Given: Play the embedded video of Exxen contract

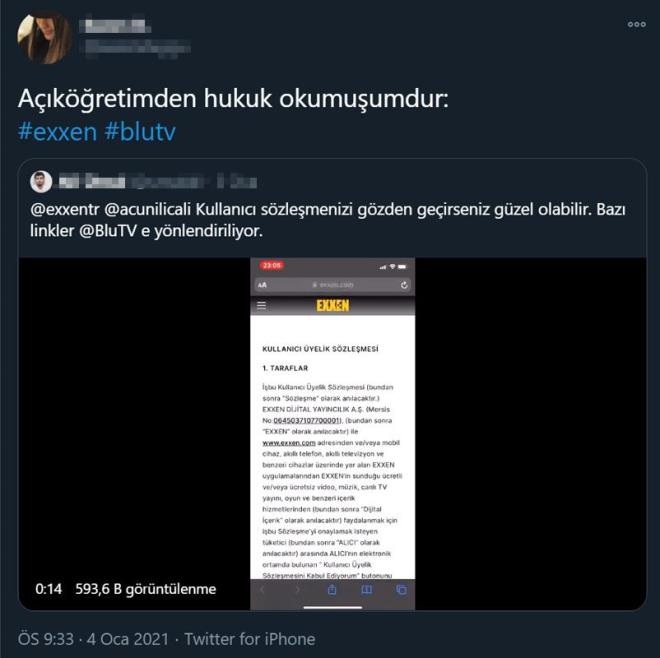Looking at the screenshot, I should tap(332, 434).
